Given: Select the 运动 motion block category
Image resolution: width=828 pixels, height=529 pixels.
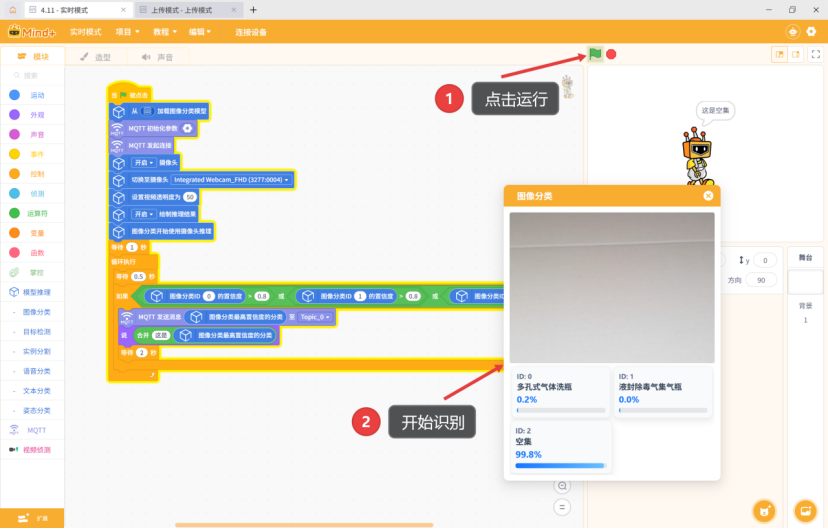Looking at the screenshot, I should point(37,95).
